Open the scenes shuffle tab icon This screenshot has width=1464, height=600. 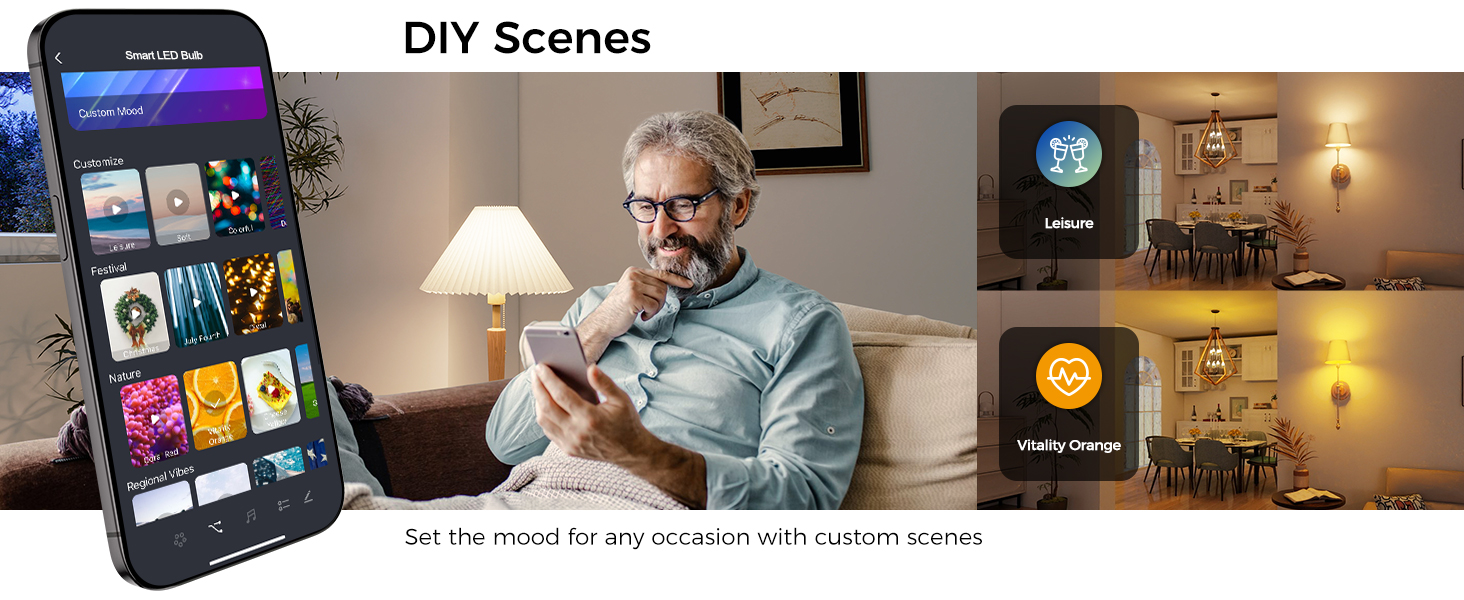point(215,527)
